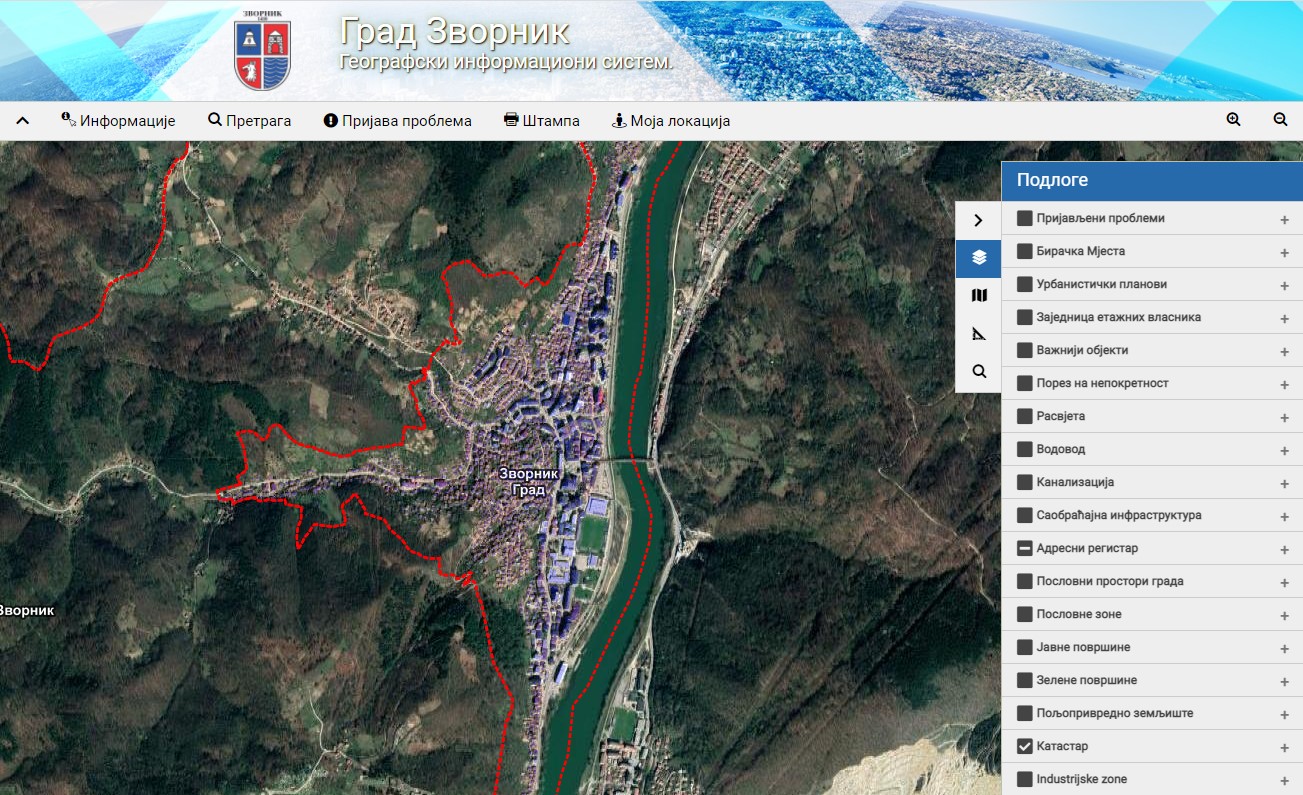
Task: Open the basemap icon in side toolbar
Action: 979,296
